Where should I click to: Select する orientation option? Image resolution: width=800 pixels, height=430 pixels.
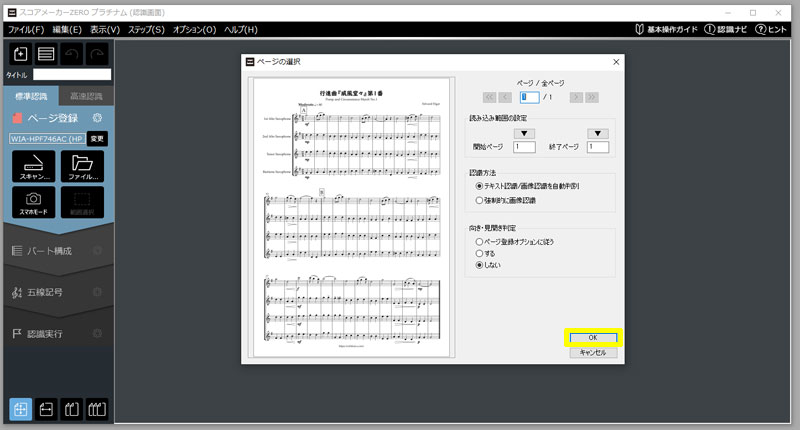tap(485, 254)
